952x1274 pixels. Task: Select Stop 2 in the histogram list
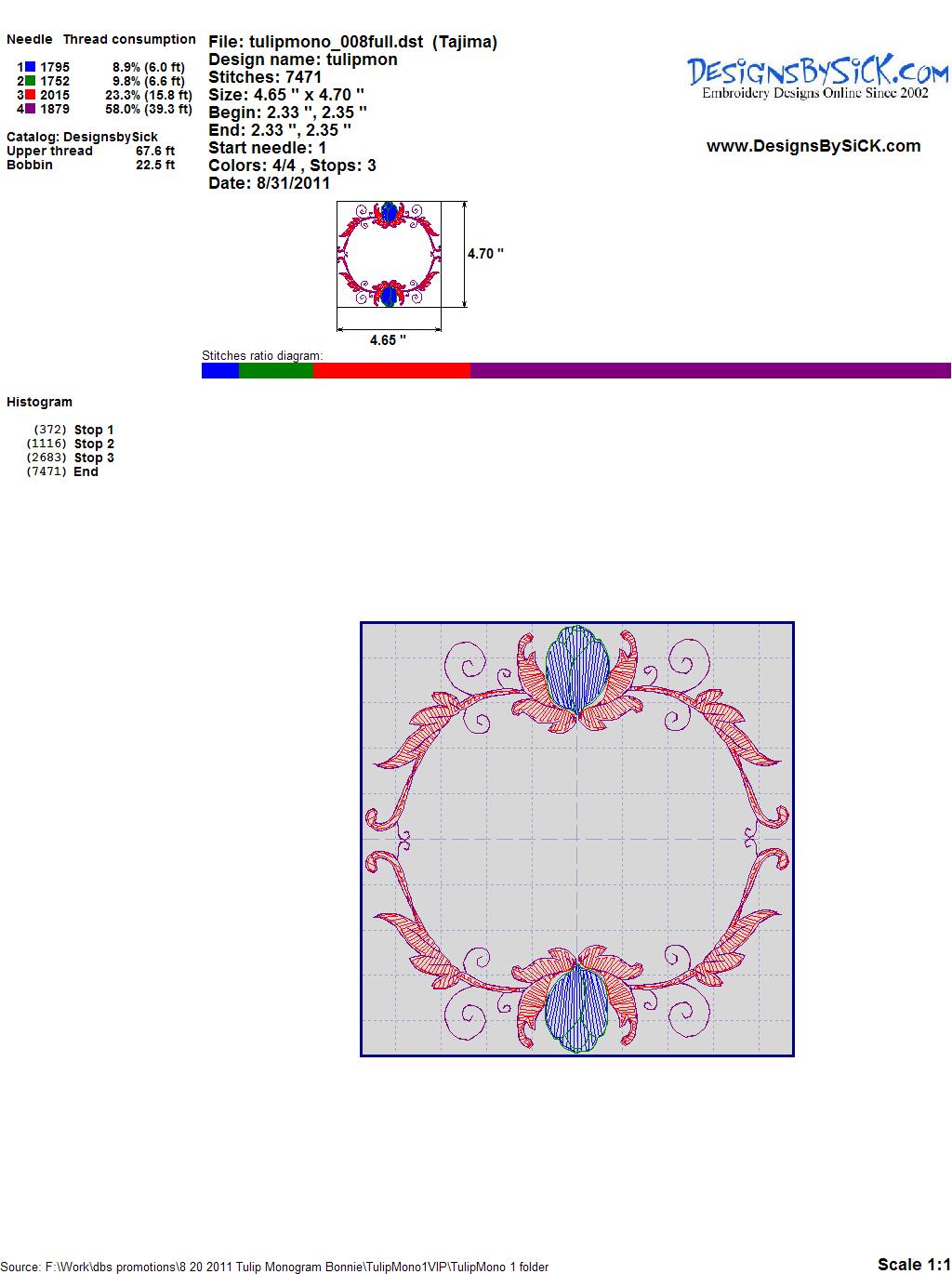pos(94,444)
